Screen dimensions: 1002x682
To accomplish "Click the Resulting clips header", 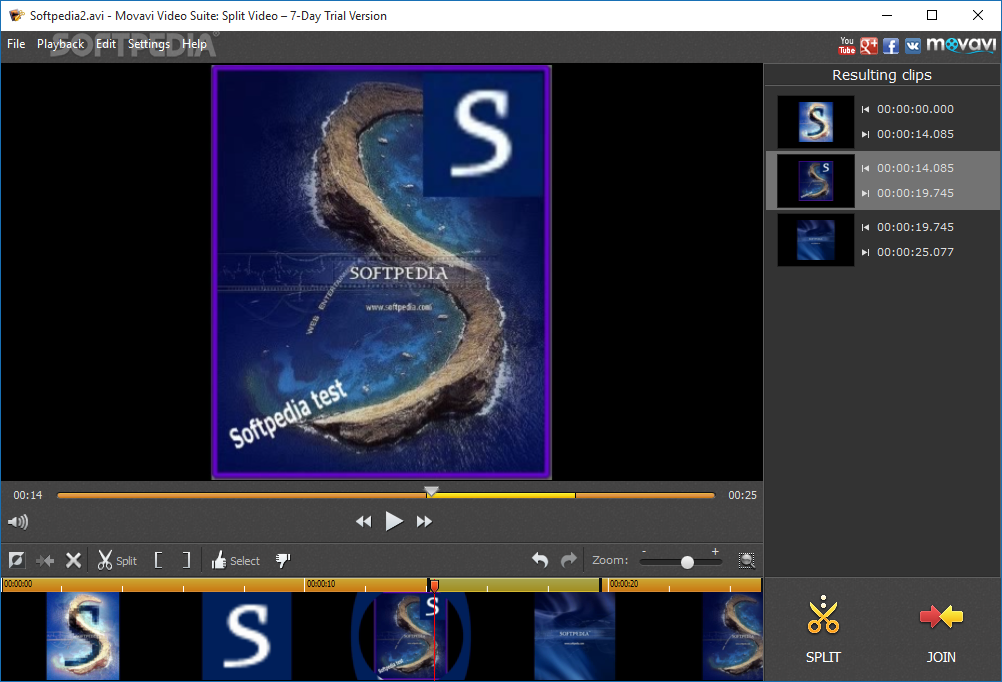I will [x=882, y=75].
